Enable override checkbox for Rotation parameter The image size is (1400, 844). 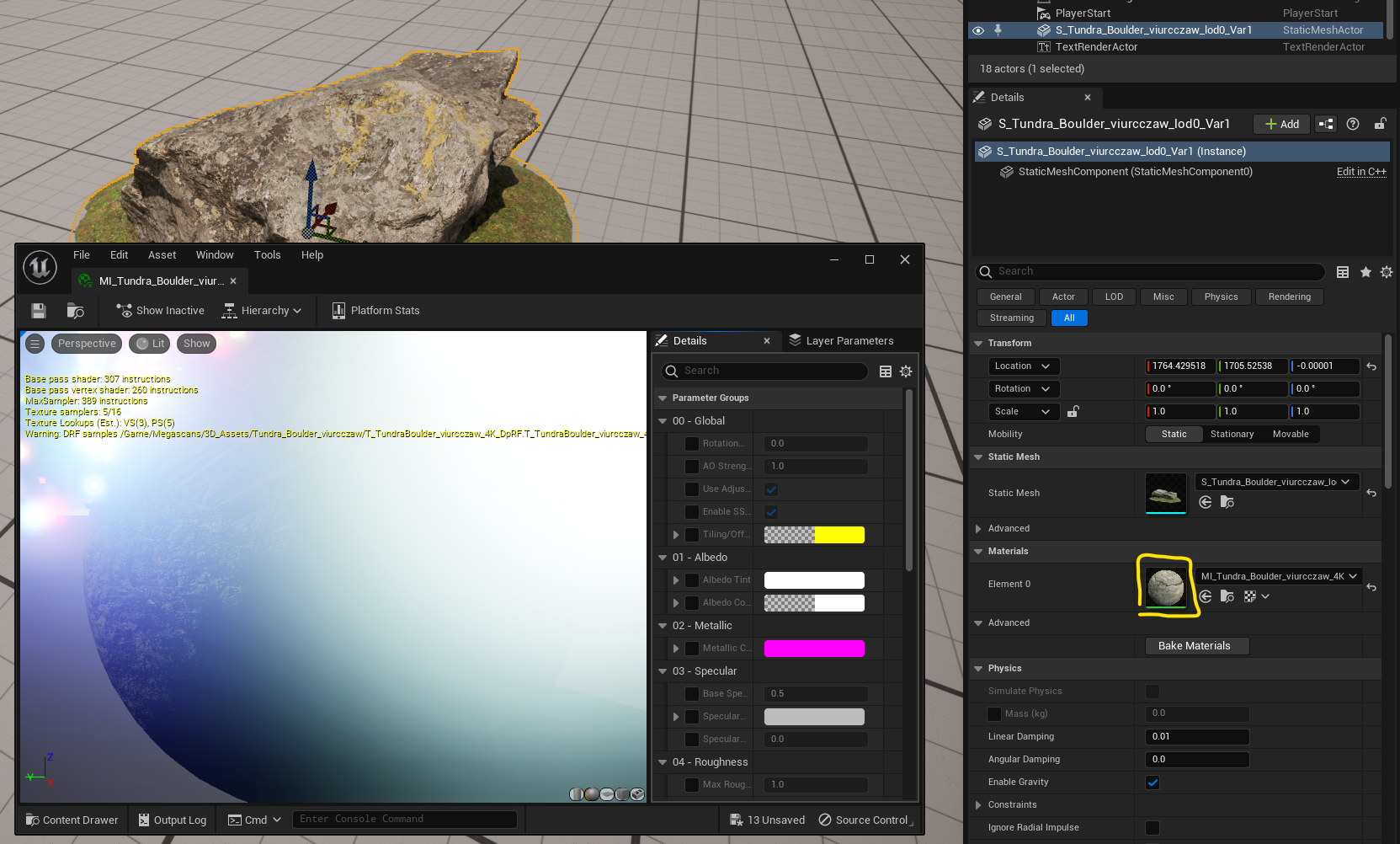pyautogui.click(x=692, y=444)
